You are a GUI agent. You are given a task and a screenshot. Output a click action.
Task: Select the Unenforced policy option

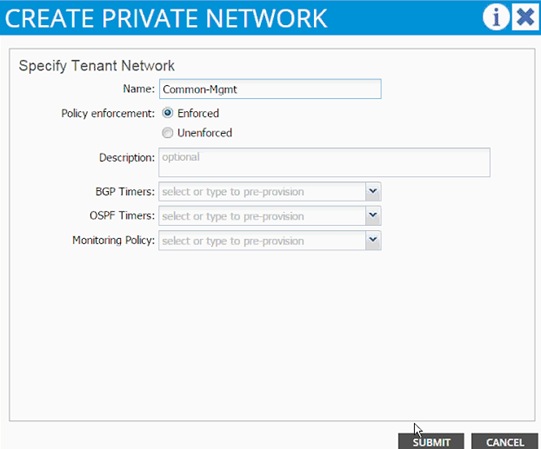(x=167, y=133)
